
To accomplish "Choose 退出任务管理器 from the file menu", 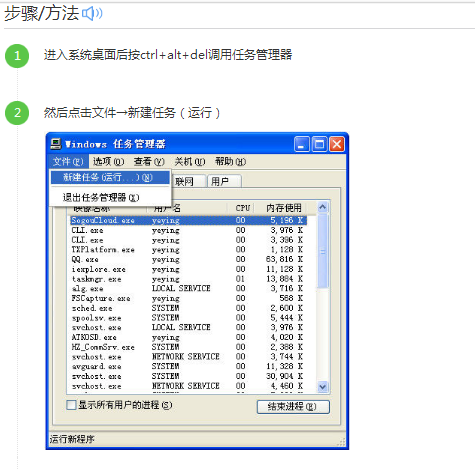I will click(110, 197).
